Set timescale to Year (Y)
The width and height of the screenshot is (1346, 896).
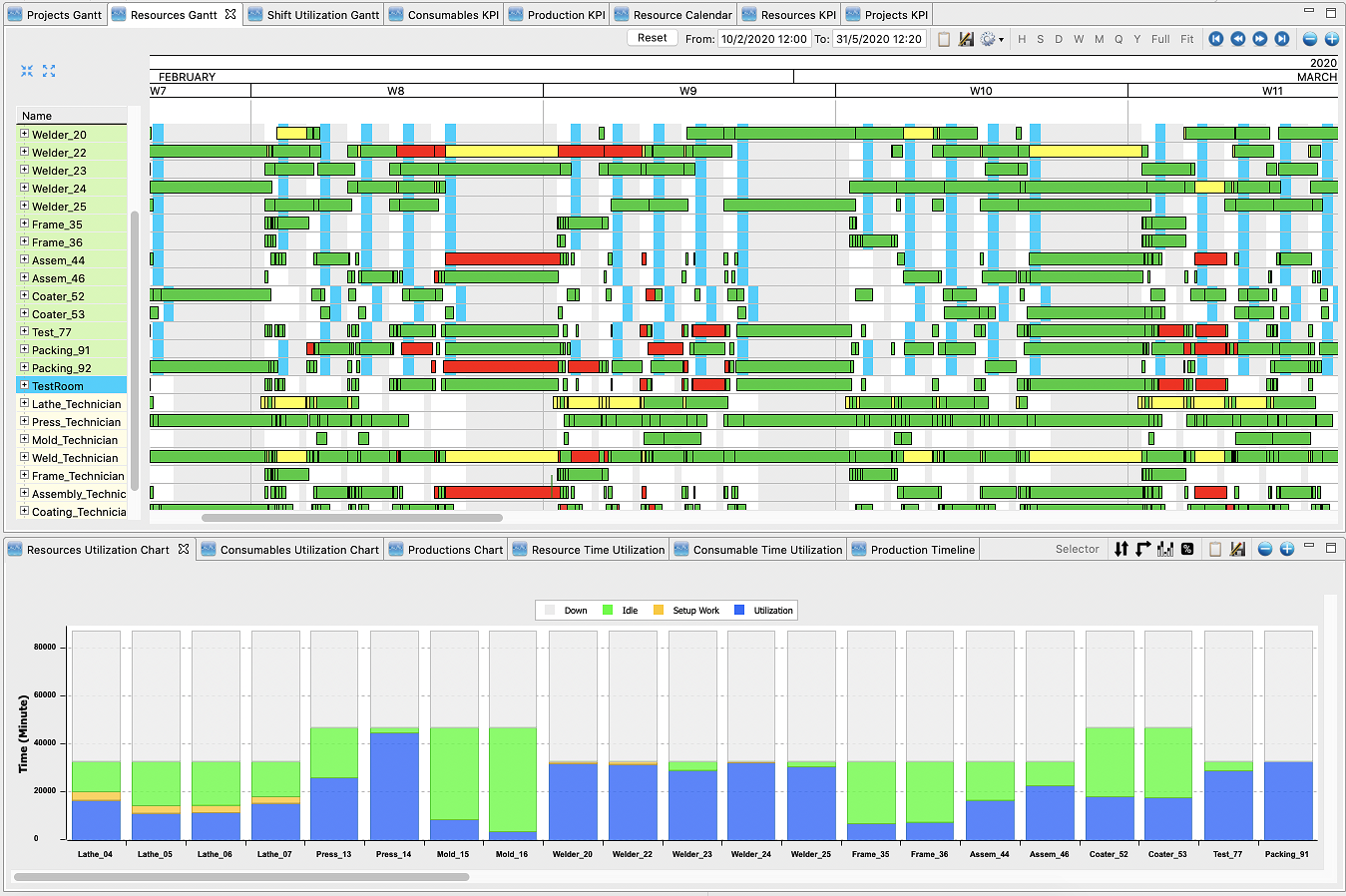tap(1137, 39)
